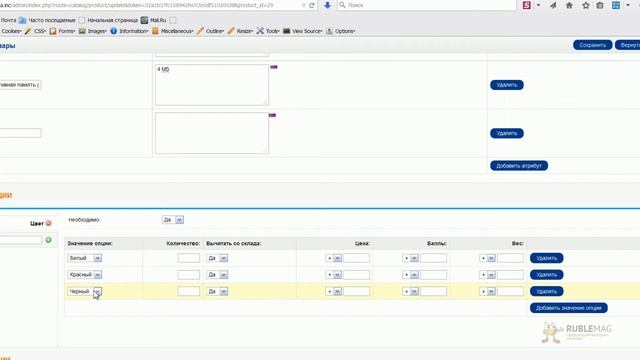Open weight prefix dropdown in Черный row
Image resolution: width=640 pixels, height=360 pixels.
pos(488,291)
